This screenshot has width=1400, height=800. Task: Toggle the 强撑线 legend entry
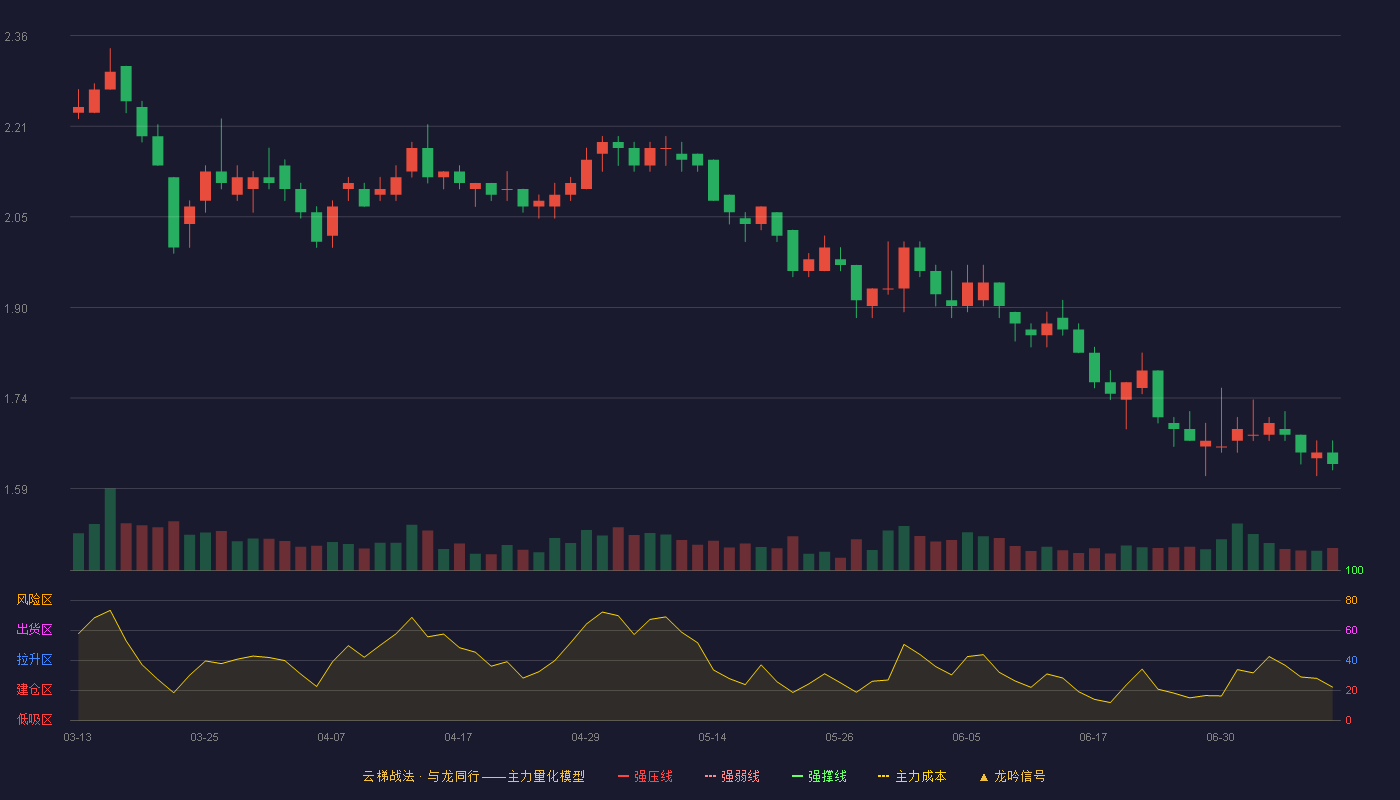click(x=819, y=776)
